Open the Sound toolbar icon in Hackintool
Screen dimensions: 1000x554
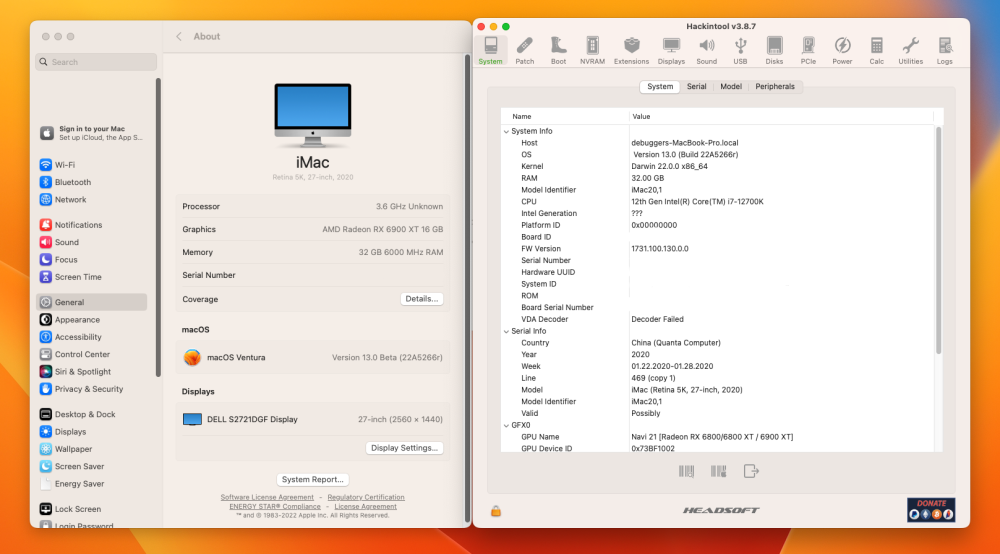[706, 50]
